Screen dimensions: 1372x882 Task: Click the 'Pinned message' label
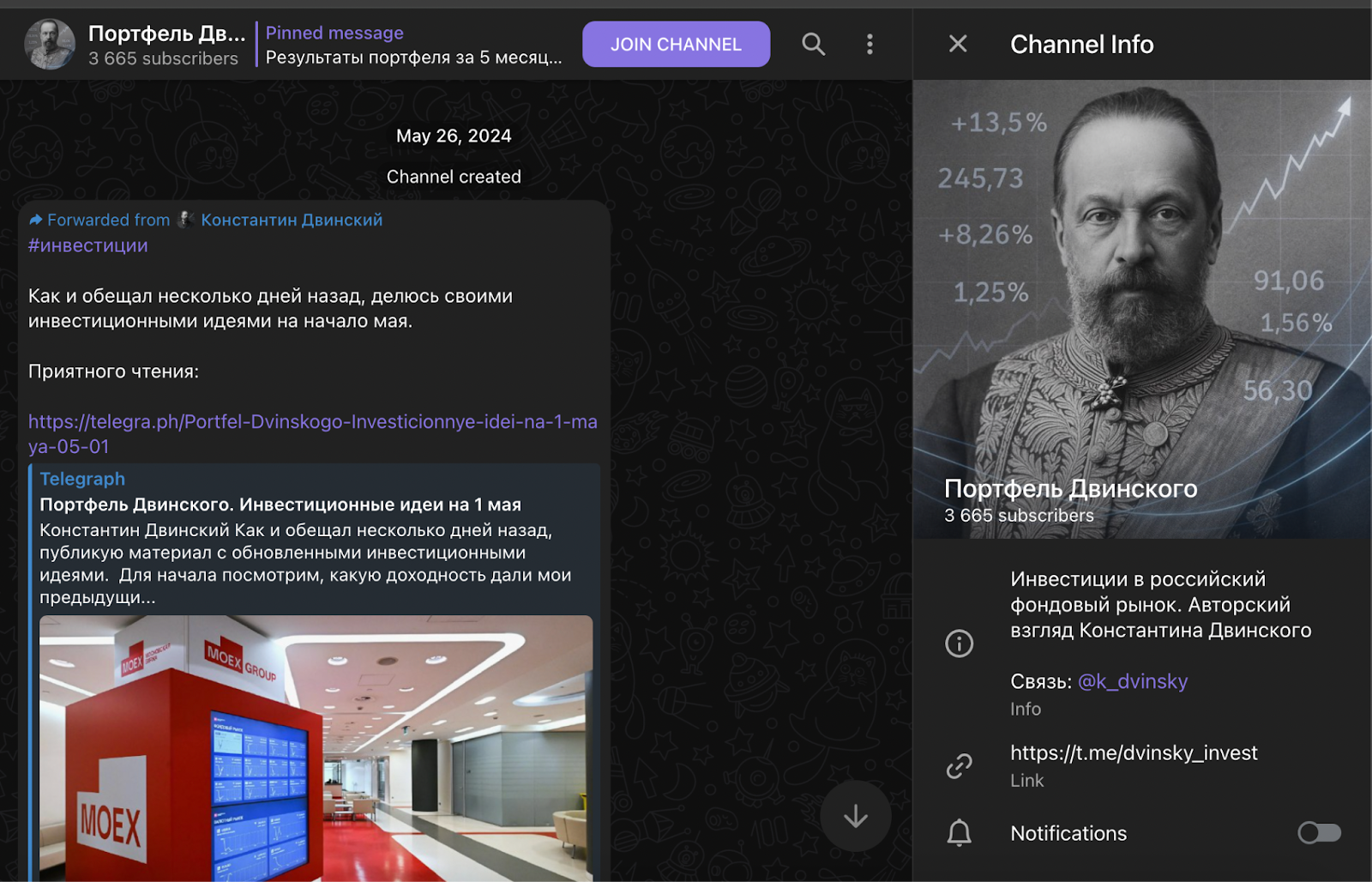pyautogui.click(x=334, y=33)
